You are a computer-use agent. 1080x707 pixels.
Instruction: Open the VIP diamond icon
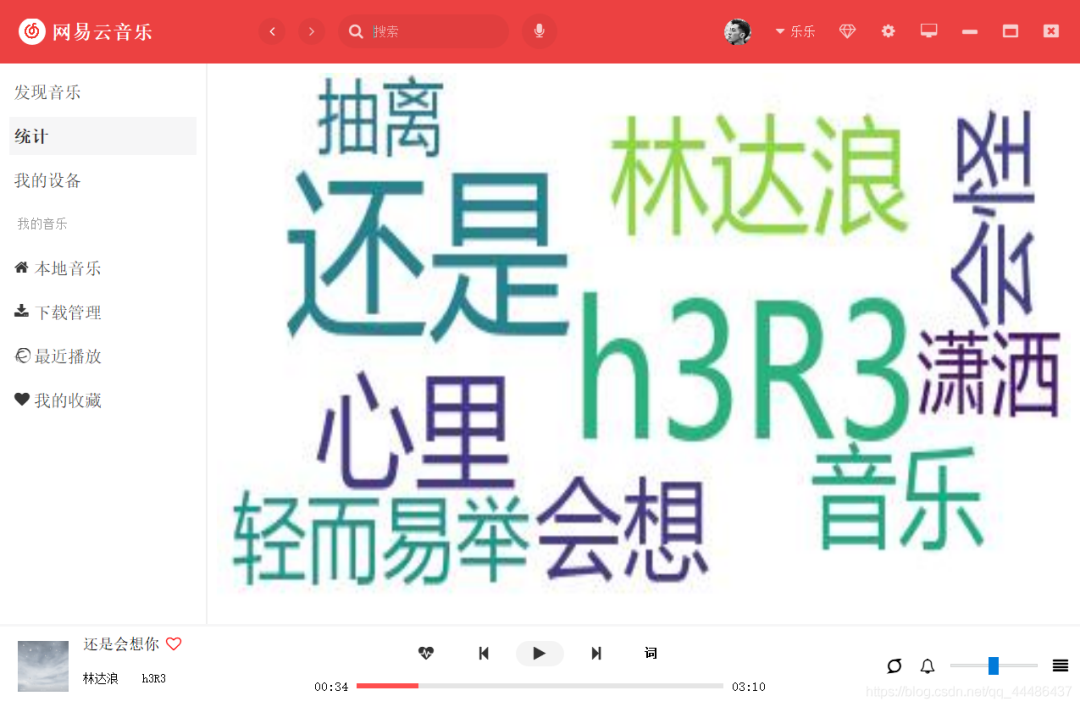[x=847, y=31]
